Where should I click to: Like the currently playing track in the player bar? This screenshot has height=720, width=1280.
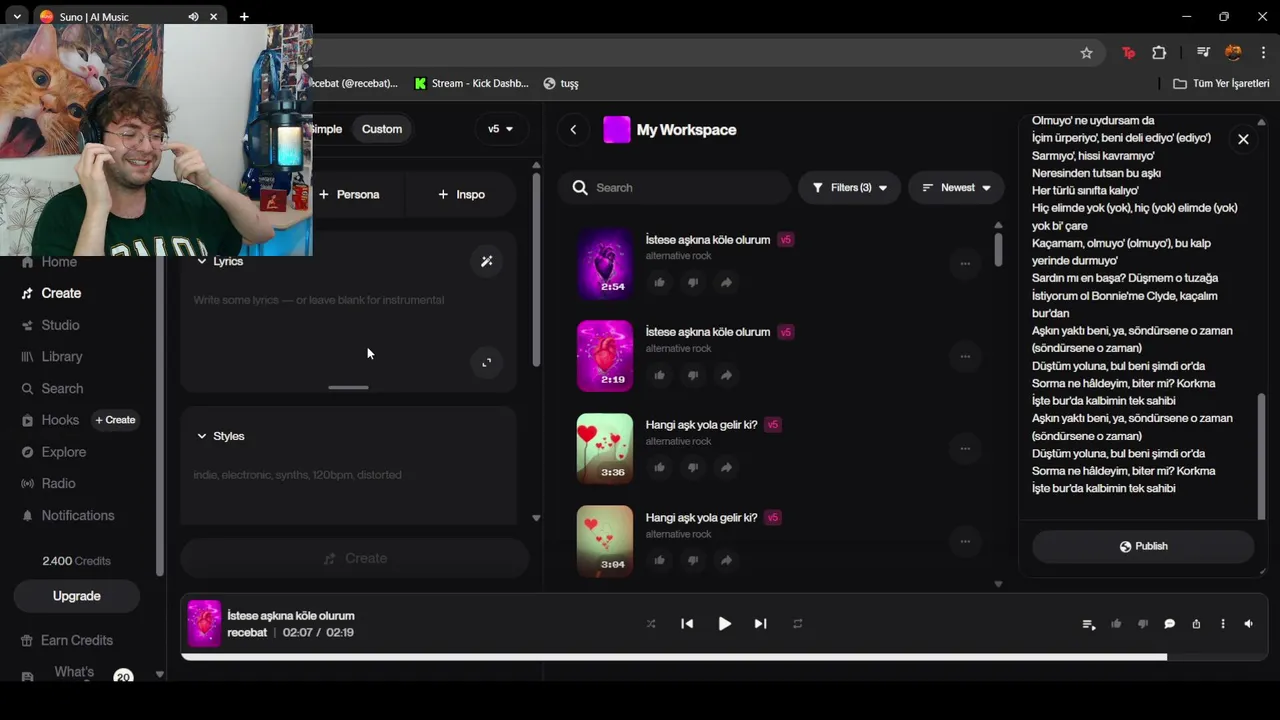point(1116,624)
